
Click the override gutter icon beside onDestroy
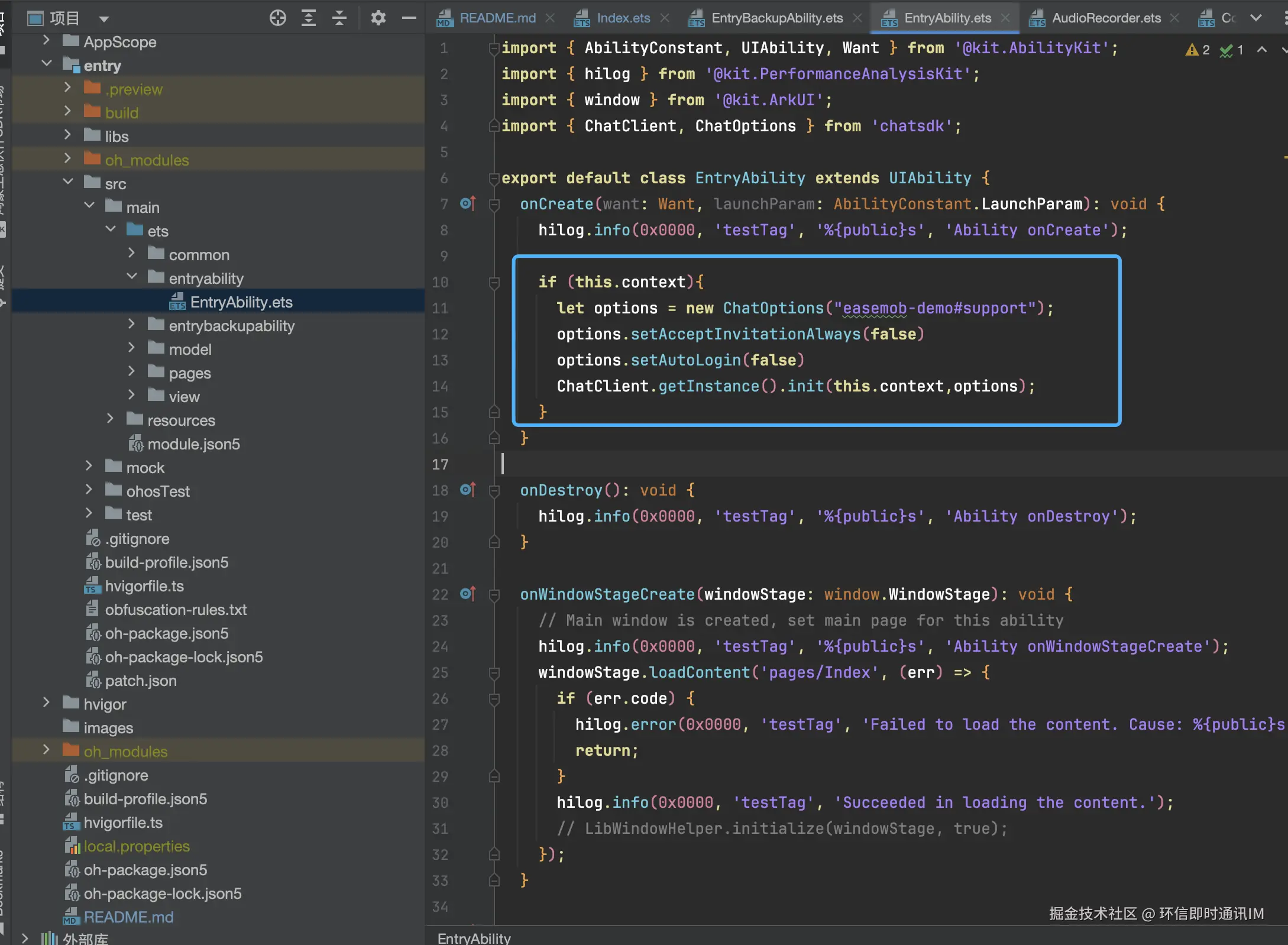click(x=467, y=490)
